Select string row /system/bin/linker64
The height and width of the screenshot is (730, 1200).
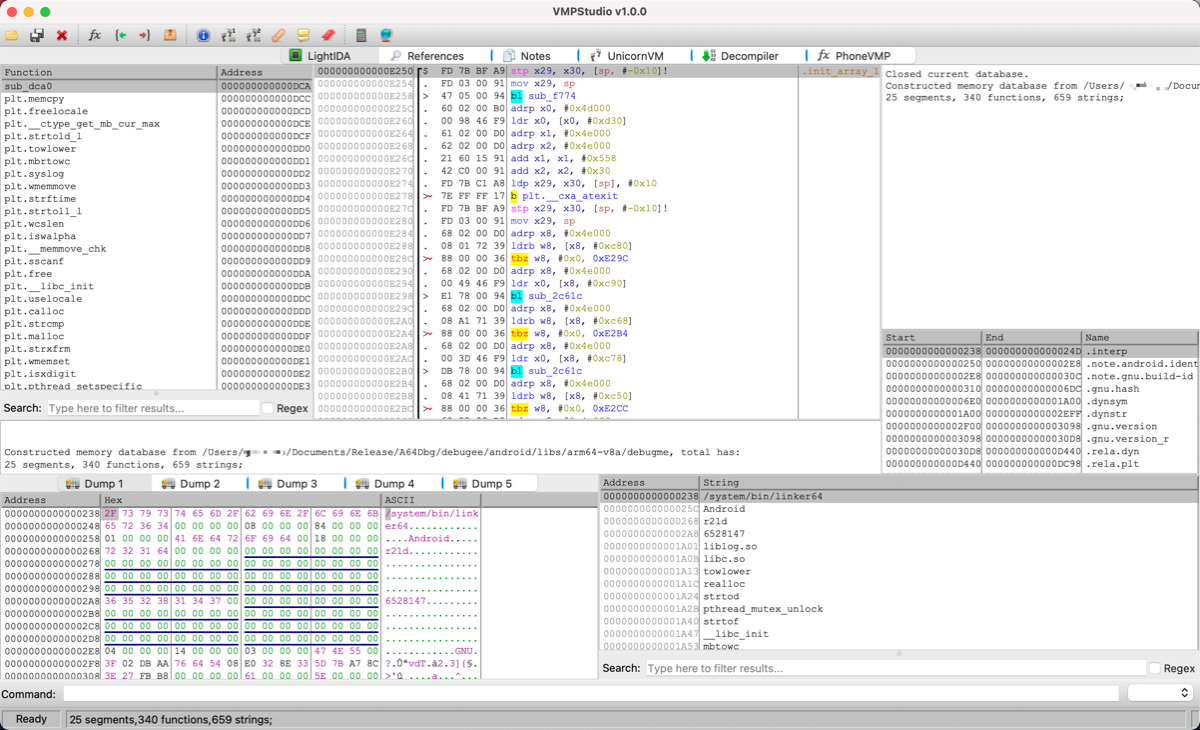pyautogui.click(x=898, y=496)
